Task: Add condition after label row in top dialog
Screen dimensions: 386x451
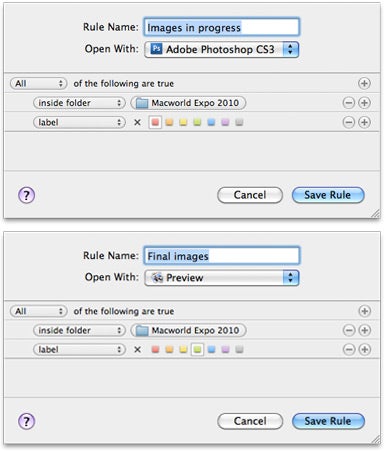Action: 364,122
